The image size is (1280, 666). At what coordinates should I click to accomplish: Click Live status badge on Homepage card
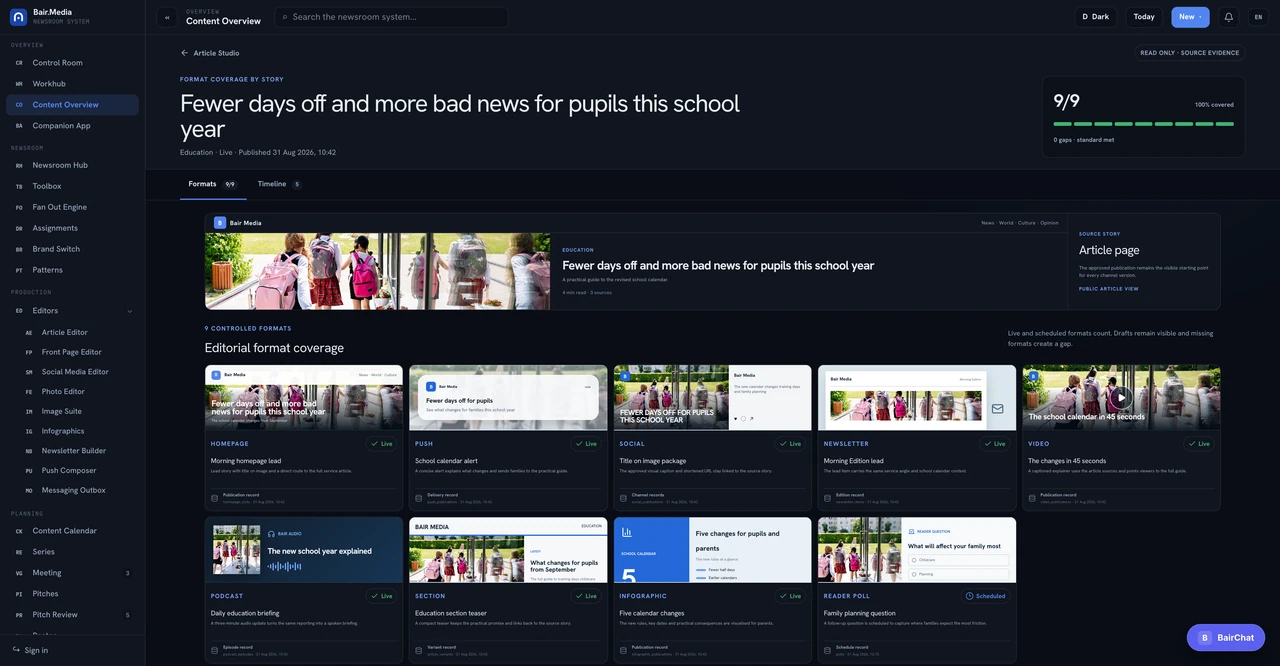pos(381,443)
